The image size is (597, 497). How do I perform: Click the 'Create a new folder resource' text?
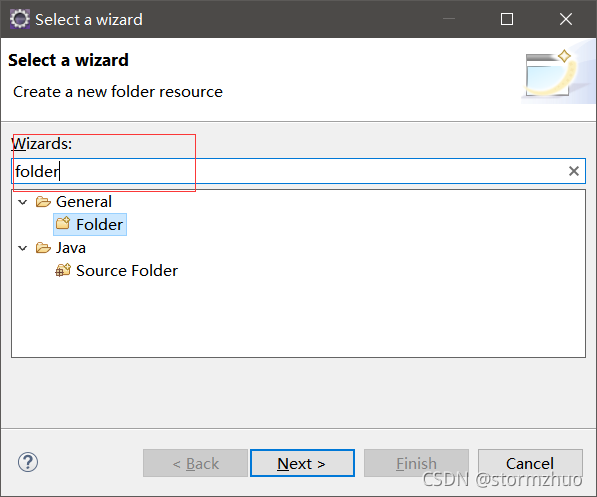pyautogui.click(x=118, y=92)
